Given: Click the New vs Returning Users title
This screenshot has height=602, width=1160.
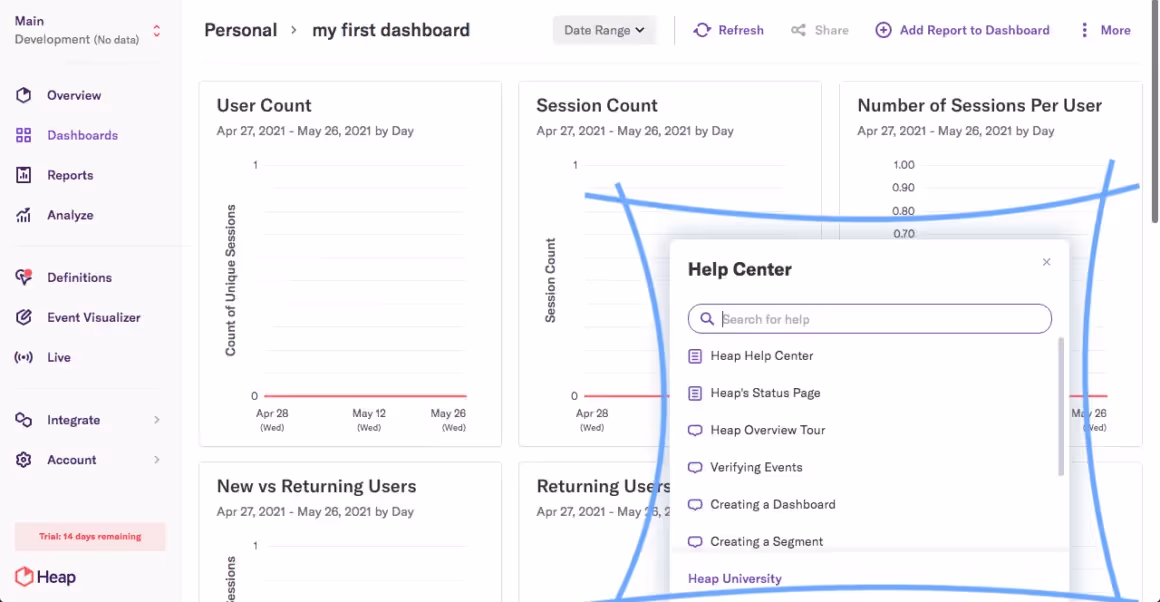Looking at the screenshot, I should point(317,486).
